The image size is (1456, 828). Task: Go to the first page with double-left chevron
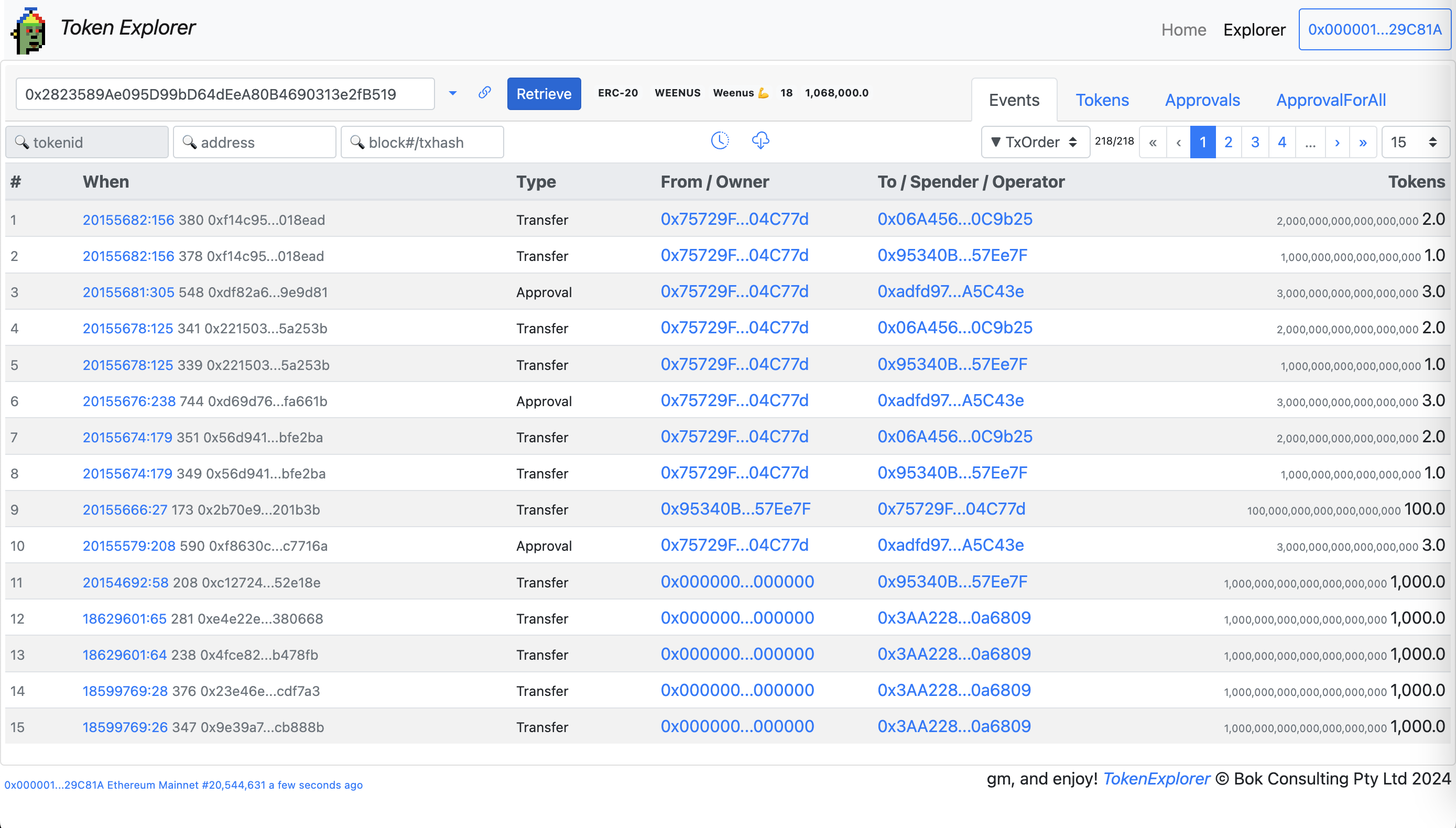(x=1153, y=142)
